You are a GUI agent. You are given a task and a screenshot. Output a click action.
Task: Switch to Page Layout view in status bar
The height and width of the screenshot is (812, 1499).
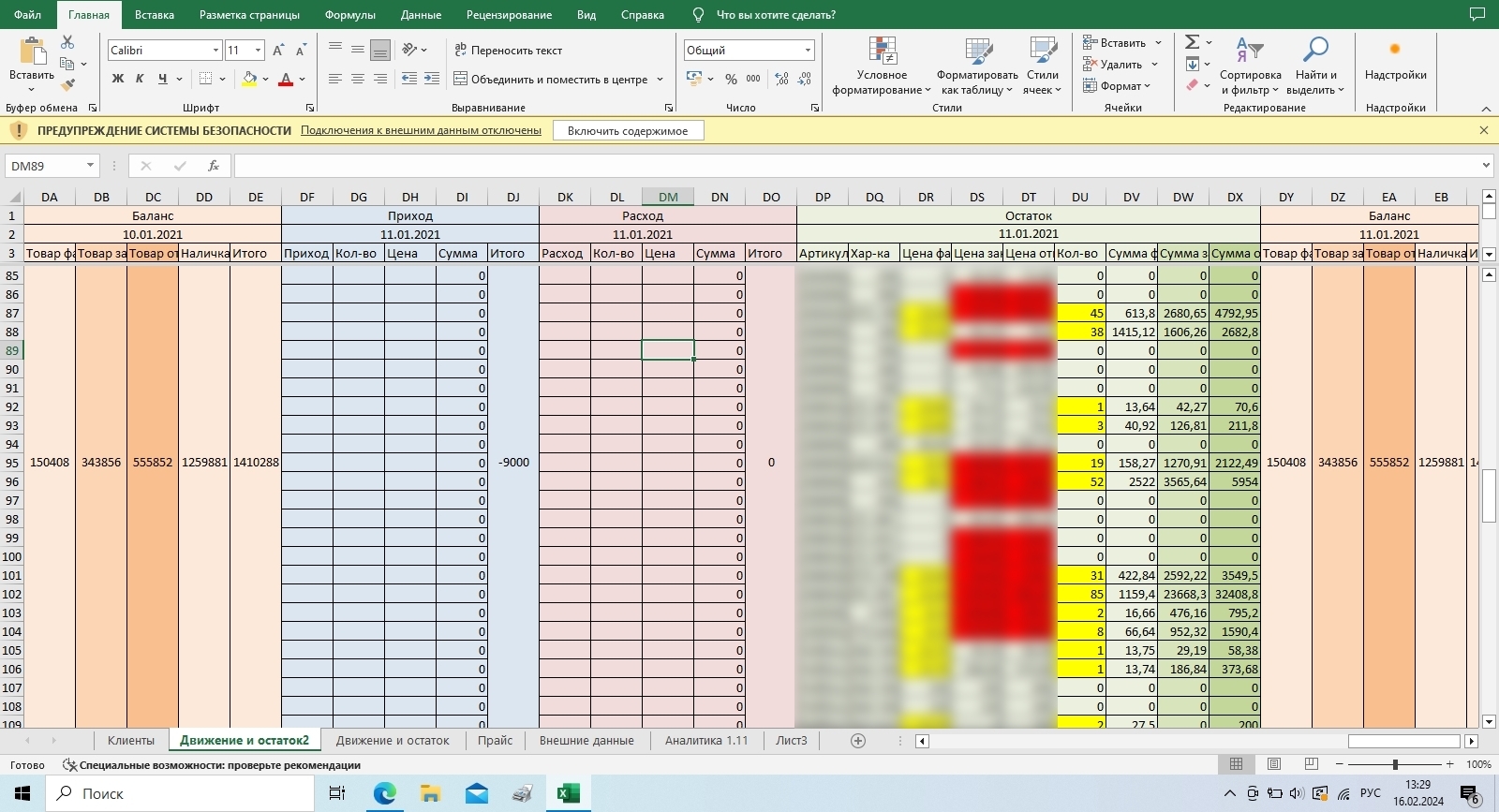1274,764
